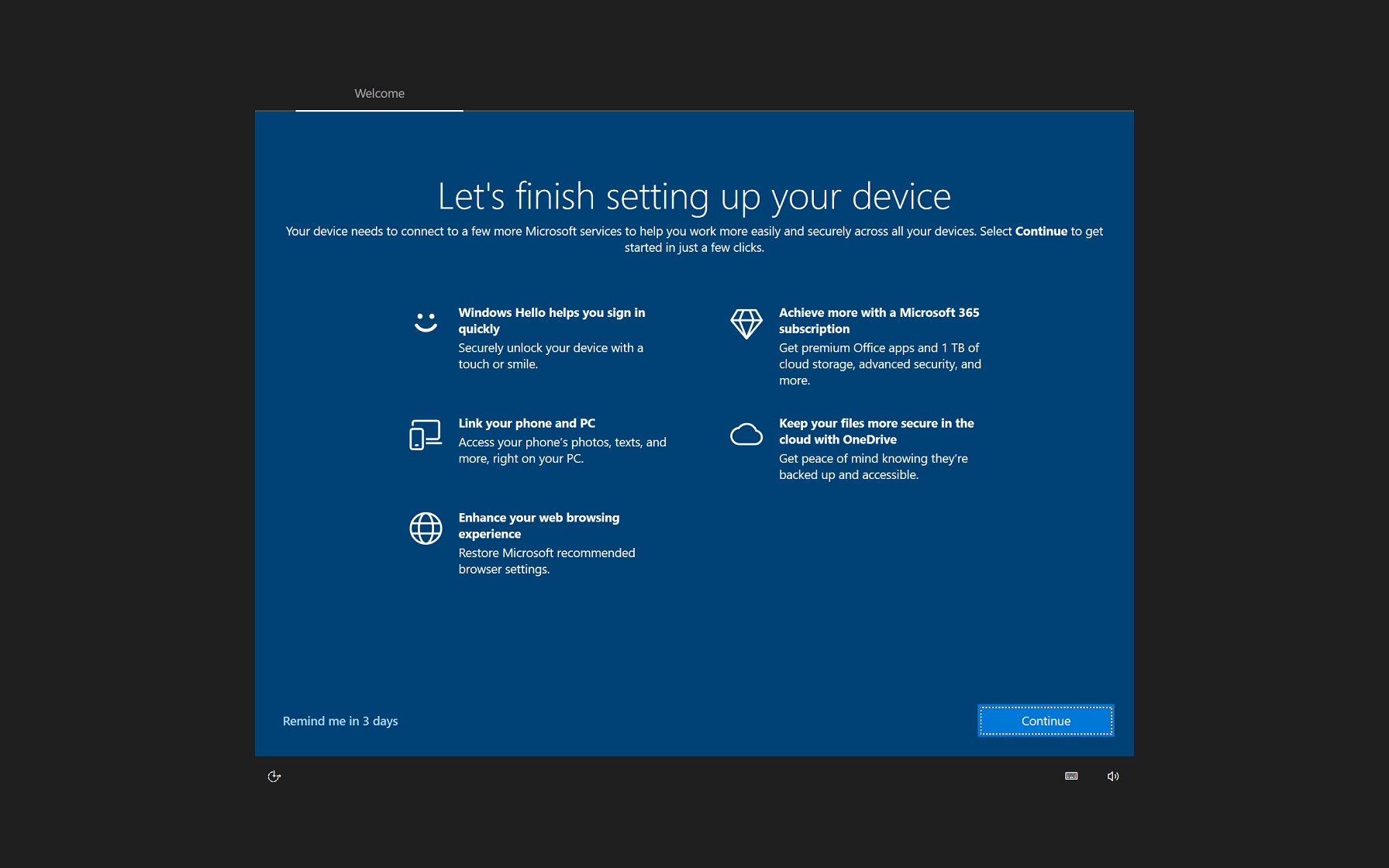Click the Microsoft 365 diamond icon
Screen dimensions: 1389x868
pos(746,323)
